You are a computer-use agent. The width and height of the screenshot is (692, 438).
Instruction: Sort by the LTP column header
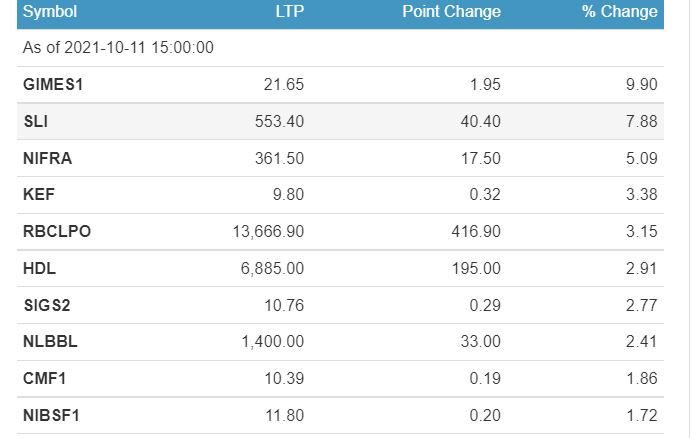(x=290, y=11)
